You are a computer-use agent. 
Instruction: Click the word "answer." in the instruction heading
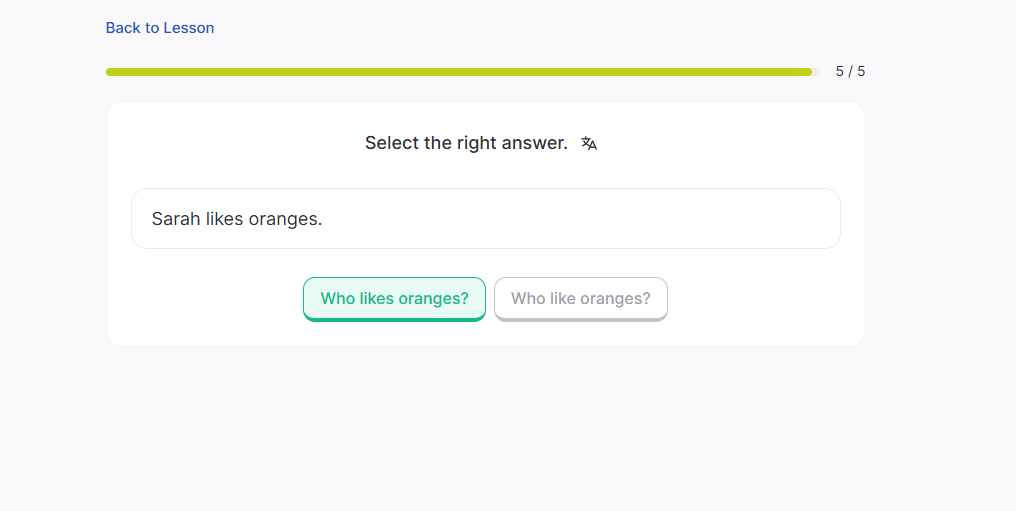[x=534, y=143]
